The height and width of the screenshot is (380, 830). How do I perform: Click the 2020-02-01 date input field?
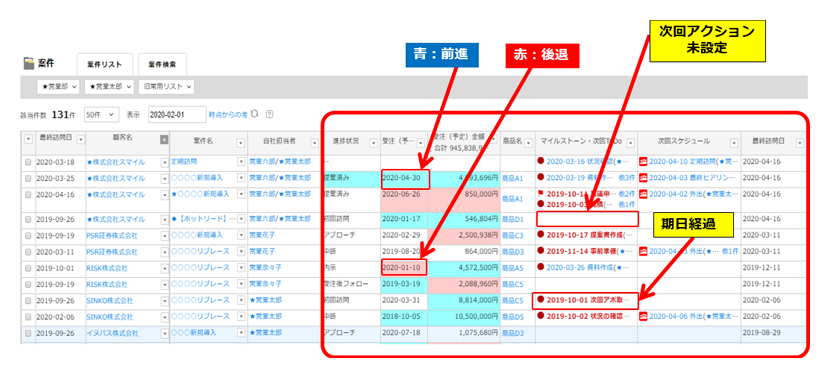click(177, 114)
